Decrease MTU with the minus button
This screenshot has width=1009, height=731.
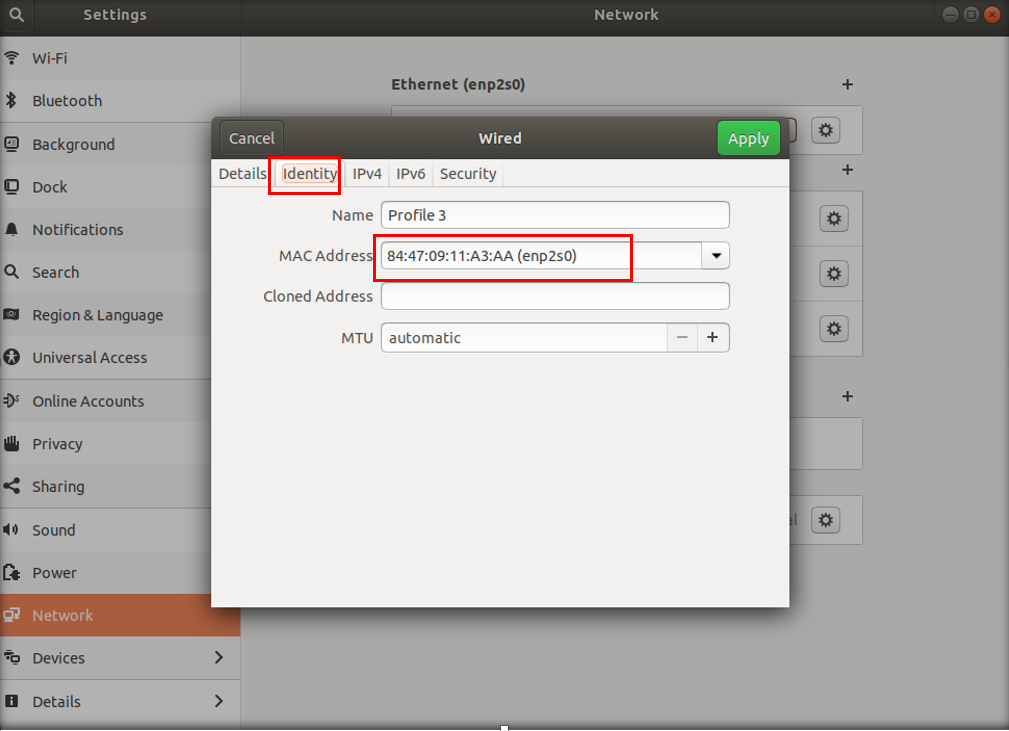click(682, 338)
